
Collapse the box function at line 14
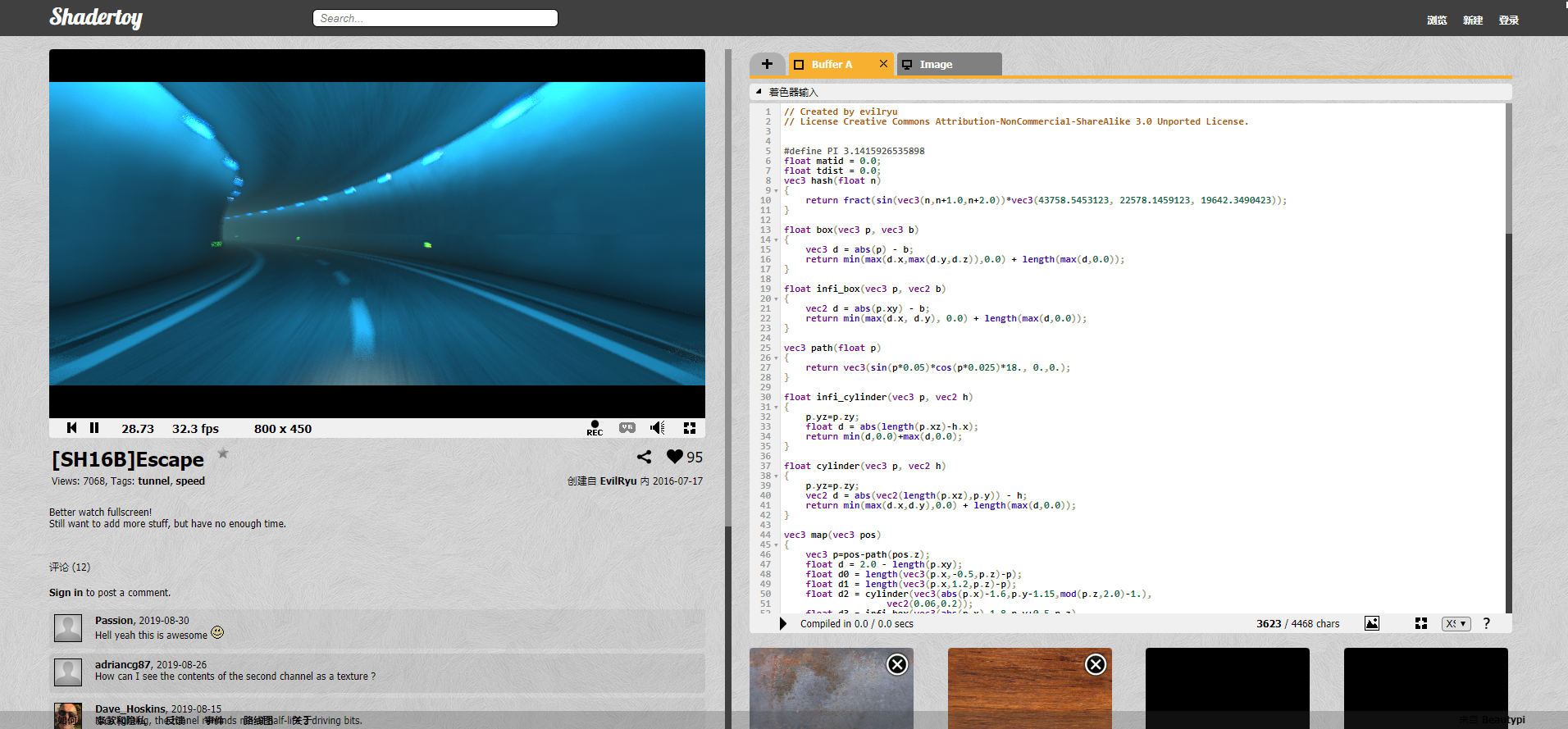777,240
